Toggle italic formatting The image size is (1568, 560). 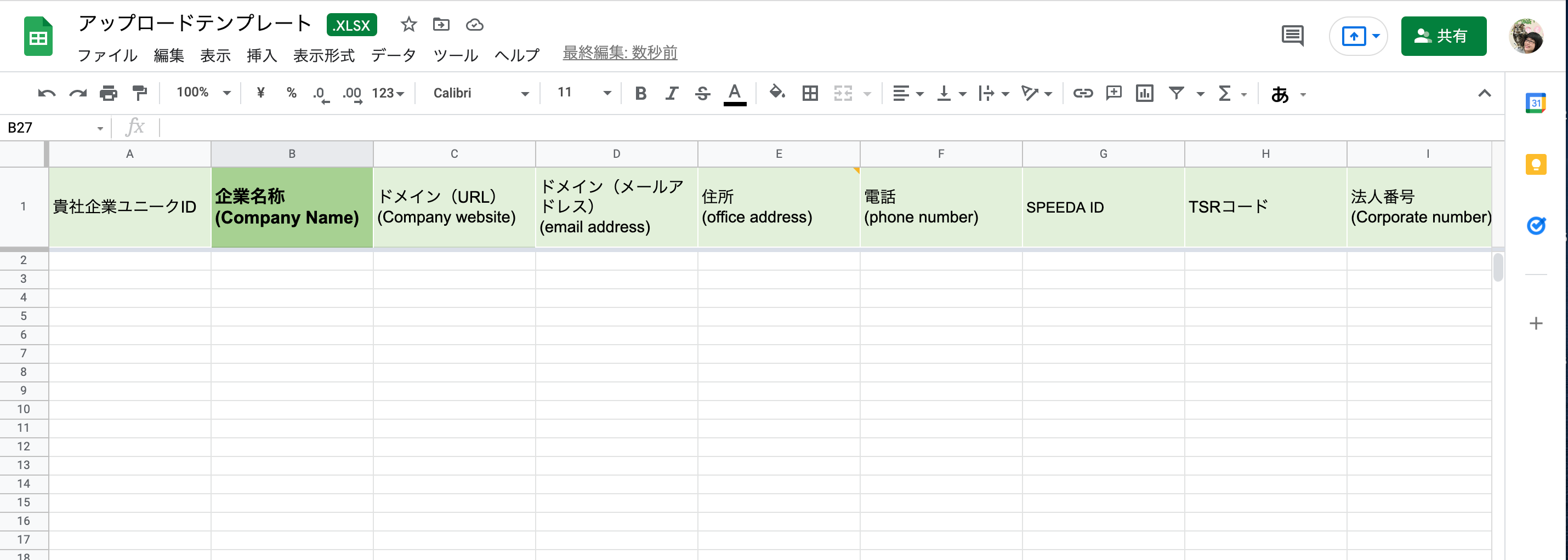pyautogui.click(x=672, y=93)
